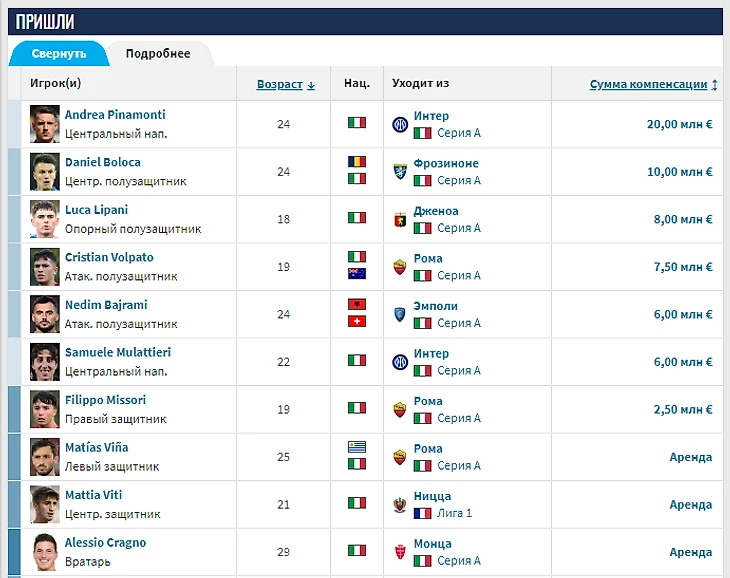The height and width of the screenshot is (578, 730).
Task: Open Matías Viña player profile
Action: click(x=96, y=447)
